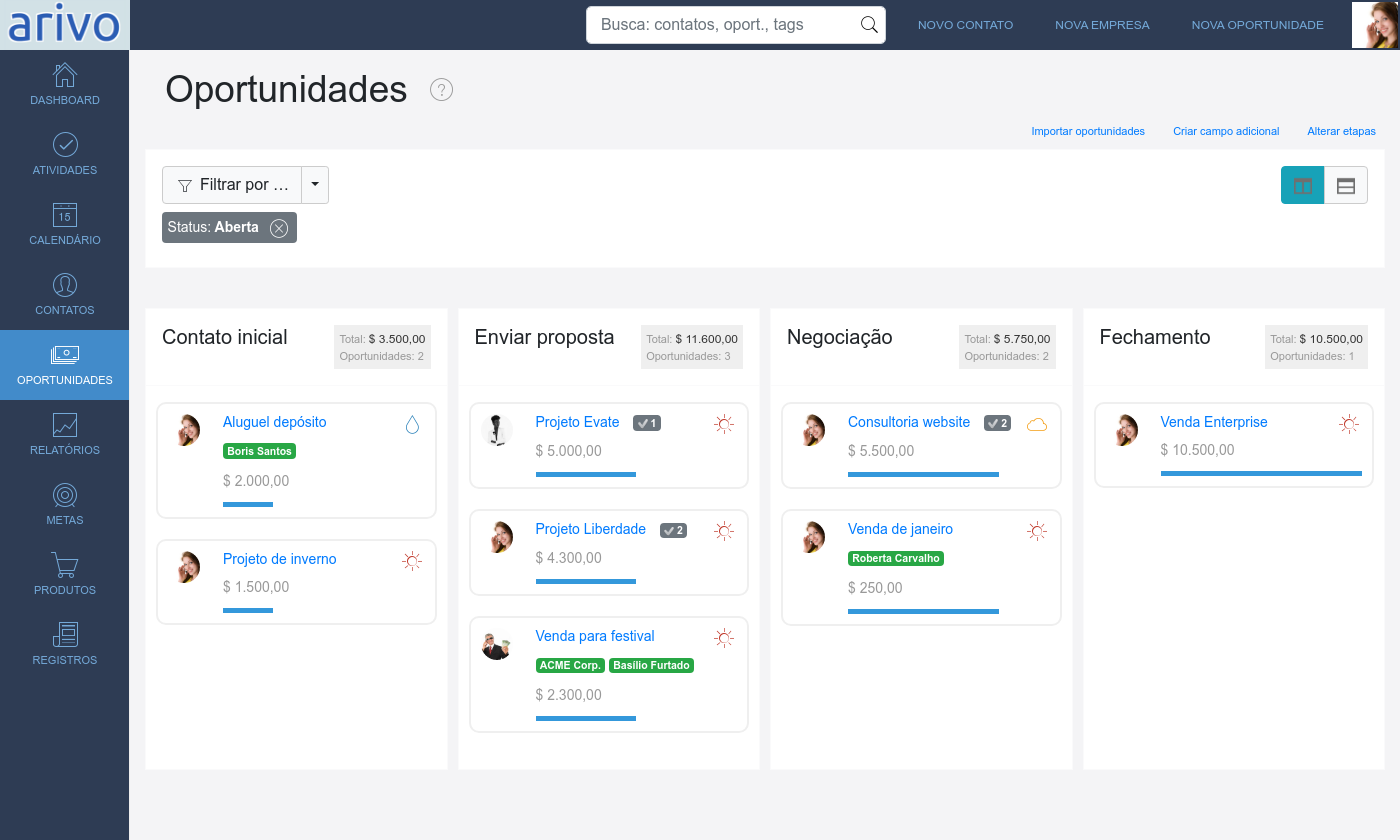Image resolution: width=1400 pixels, height=840 pixels.
Task: Click the help question mark icon
Action: (x=441, y=90)
